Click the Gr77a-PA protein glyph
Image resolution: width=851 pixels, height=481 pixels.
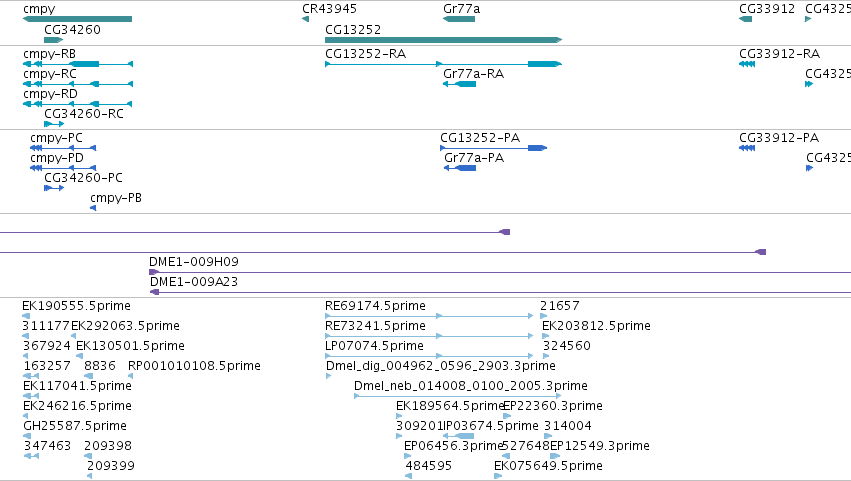coord(460,168)
